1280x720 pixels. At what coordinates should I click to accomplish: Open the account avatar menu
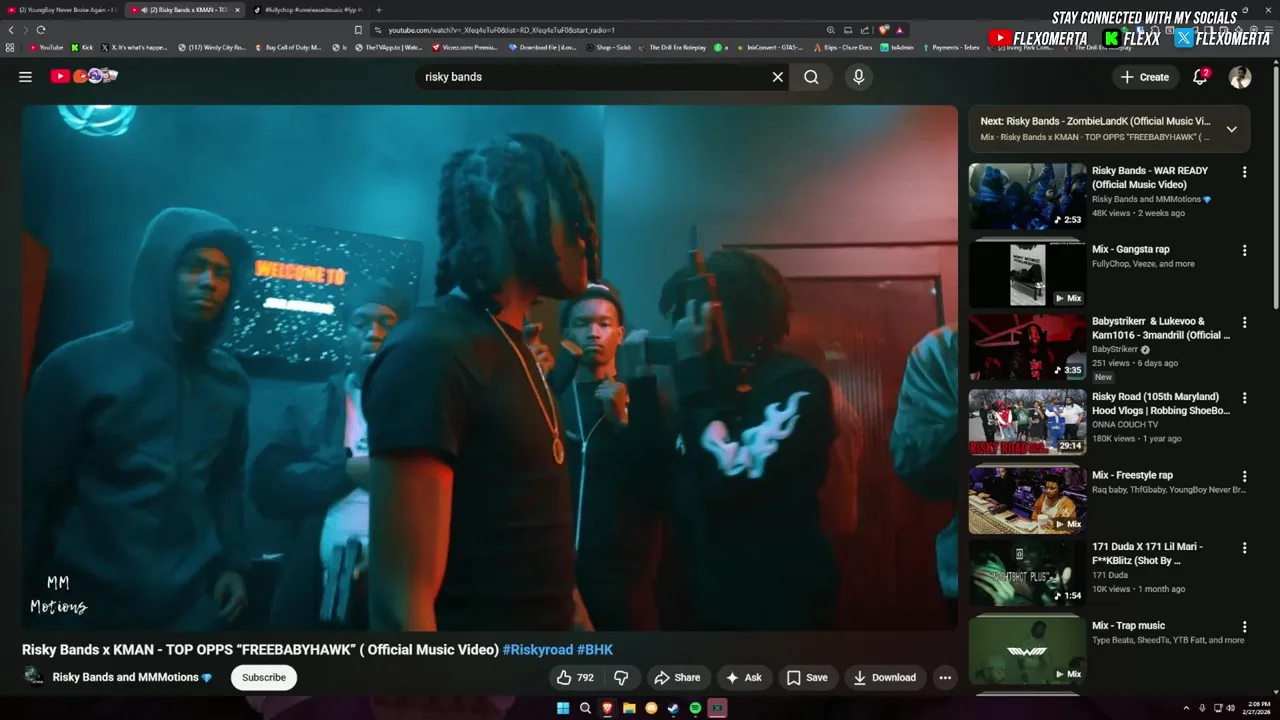pyautogui.click(x=1240, y=77)
